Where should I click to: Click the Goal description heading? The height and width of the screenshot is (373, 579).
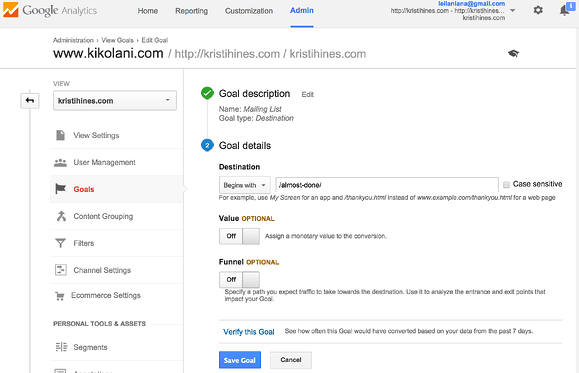tap(254, 94)
